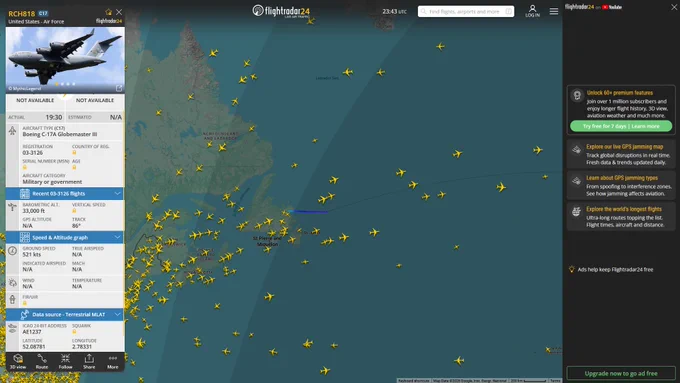Click the Keyboard shortcuts link on map footer
680x383 pixels.
tap(414, 380)
